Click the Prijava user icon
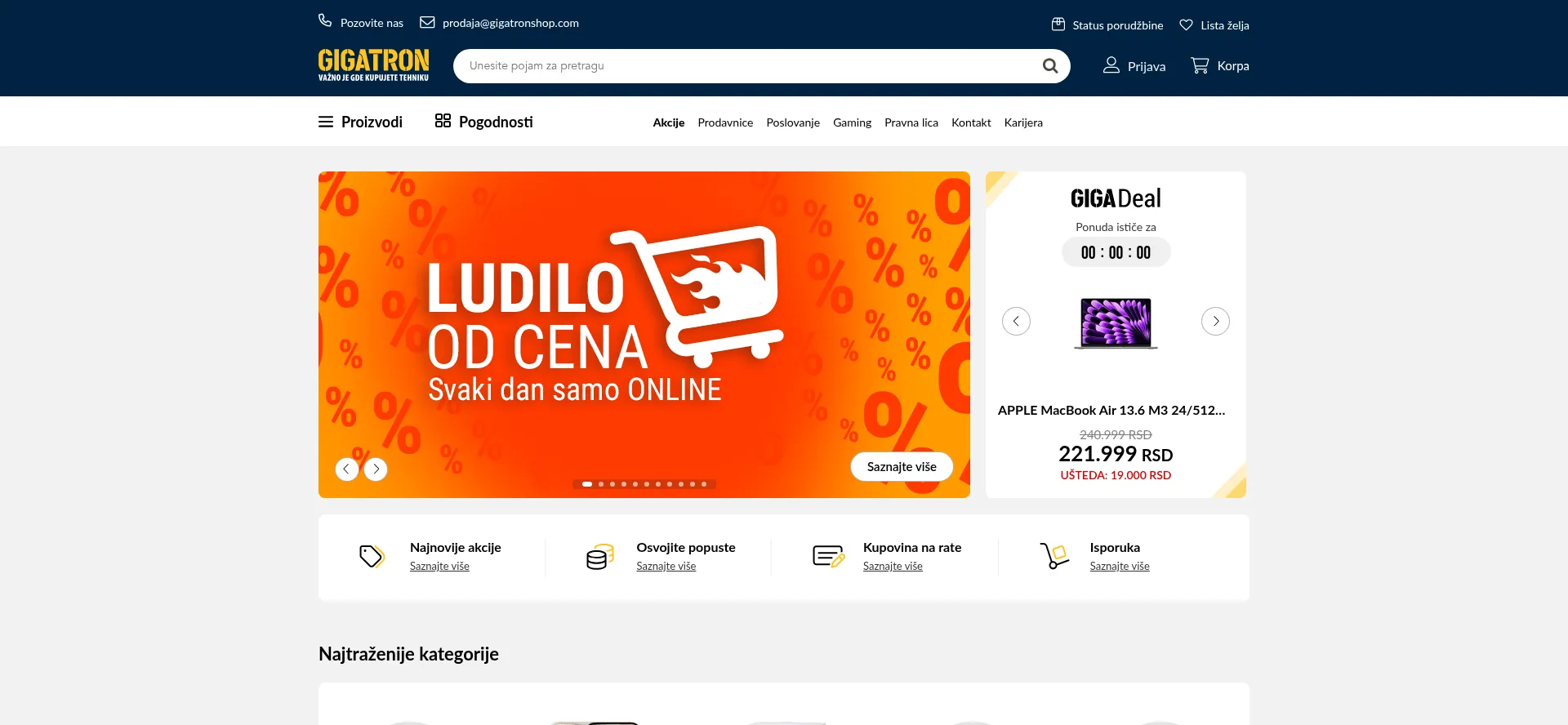This screenshot has height=725, width=1568. 1111,65
